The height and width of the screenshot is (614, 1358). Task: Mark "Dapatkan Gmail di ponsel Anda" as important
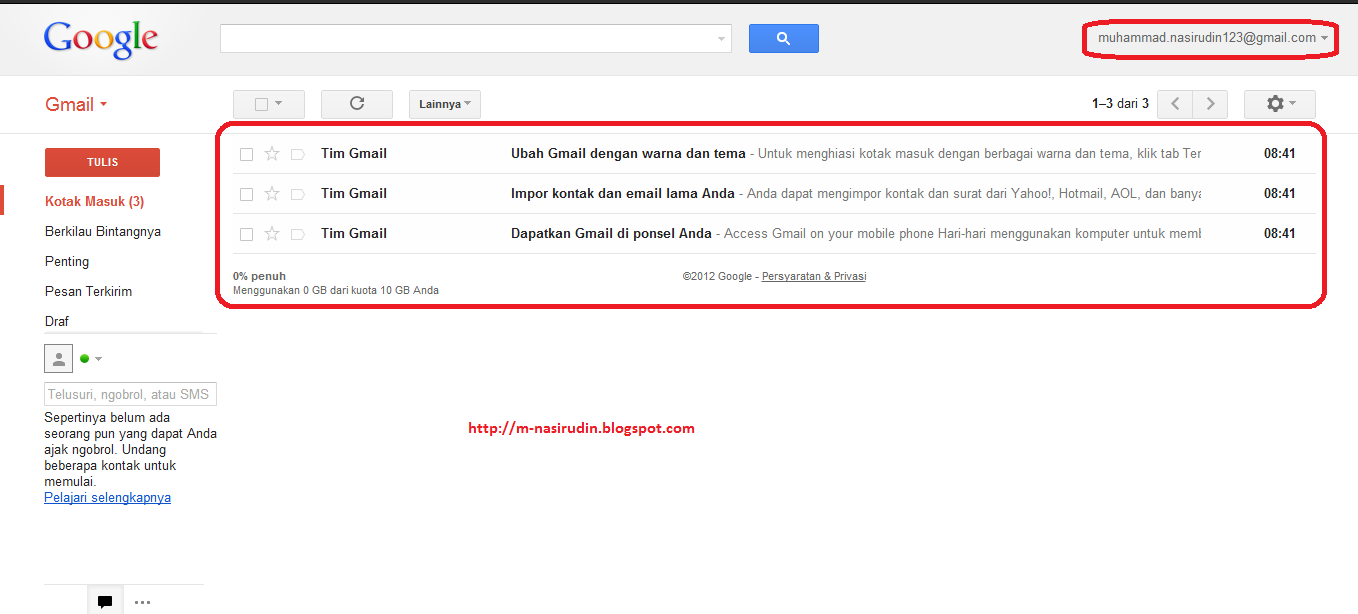tap(297, 234)
